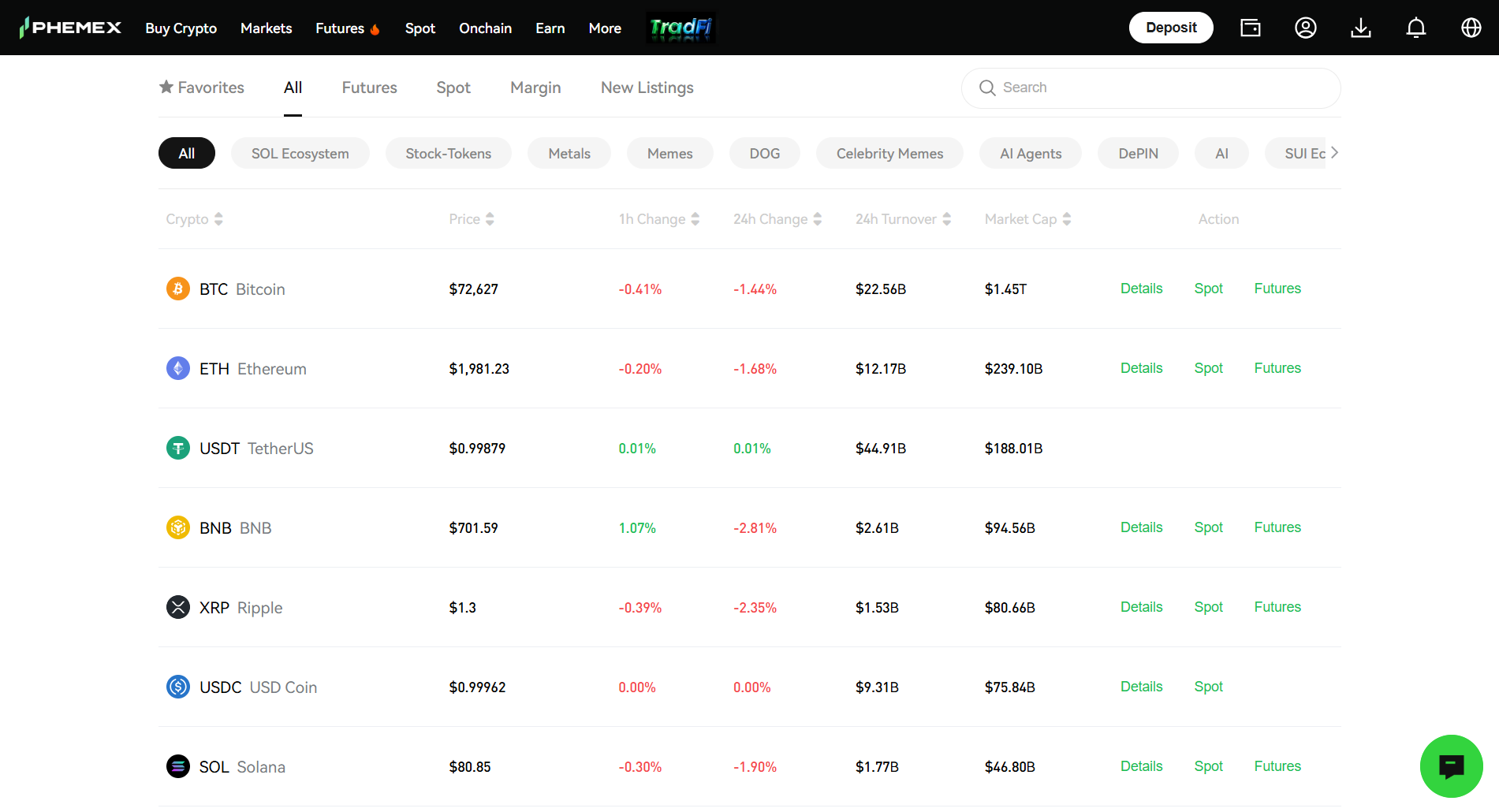Viewport: 1499px width, 812px height.
Task: Click the Tether USDT coin icon
Action: (178, 448)
